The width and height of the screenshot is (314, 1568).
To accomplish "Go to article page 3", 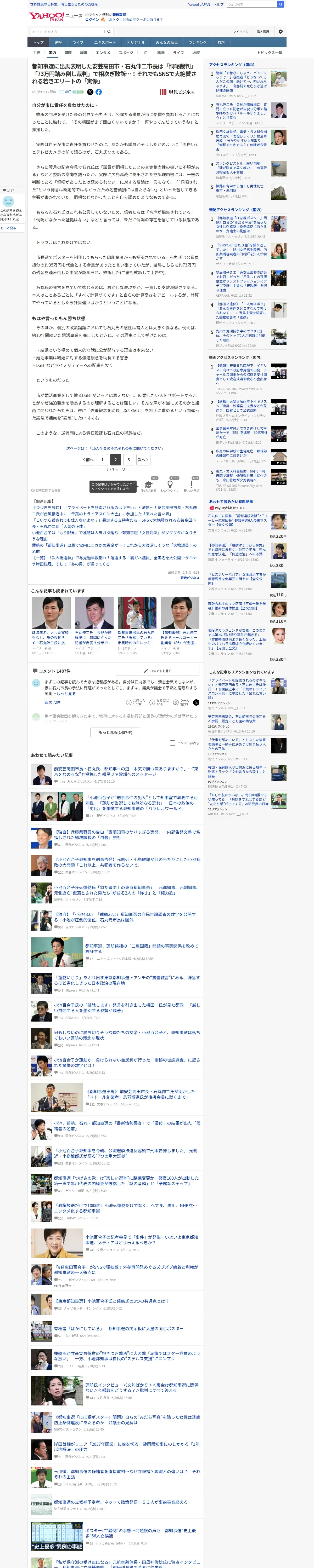I will point(129,460).
